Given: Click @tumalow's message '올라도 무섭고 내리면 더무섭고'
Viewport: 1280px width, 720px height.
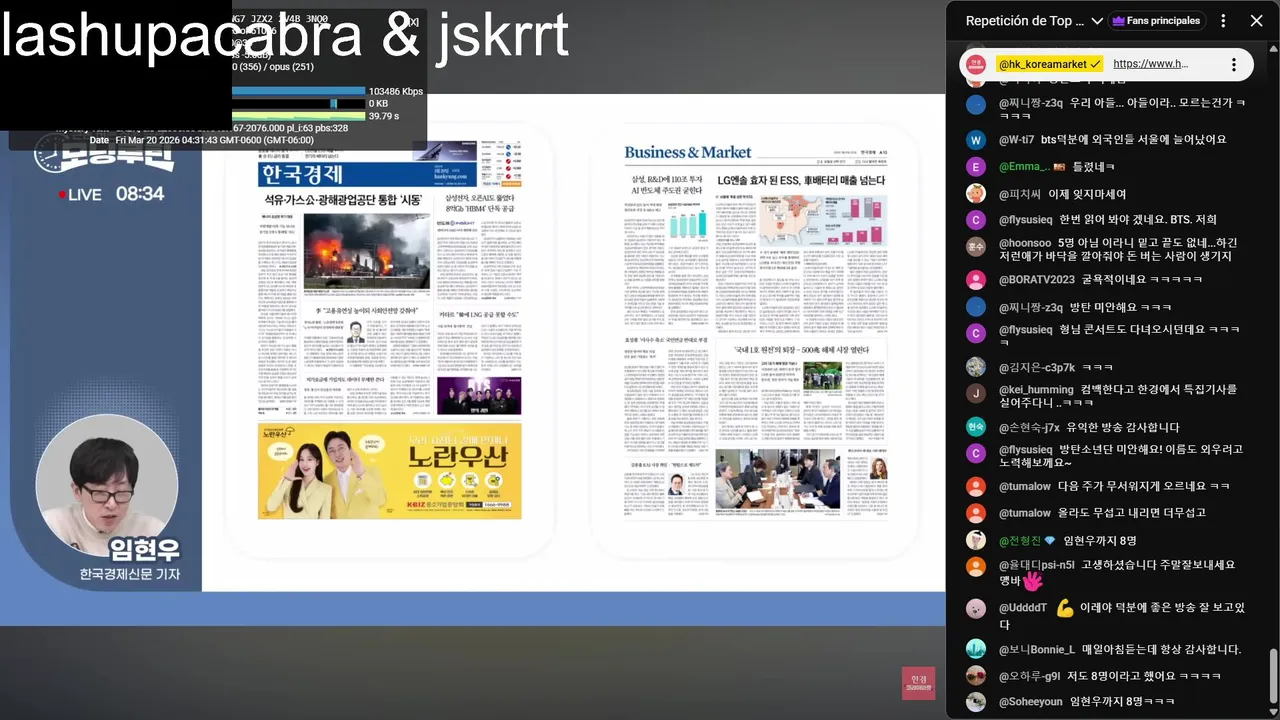Looking at the screenshot, I should [1132, 513].
